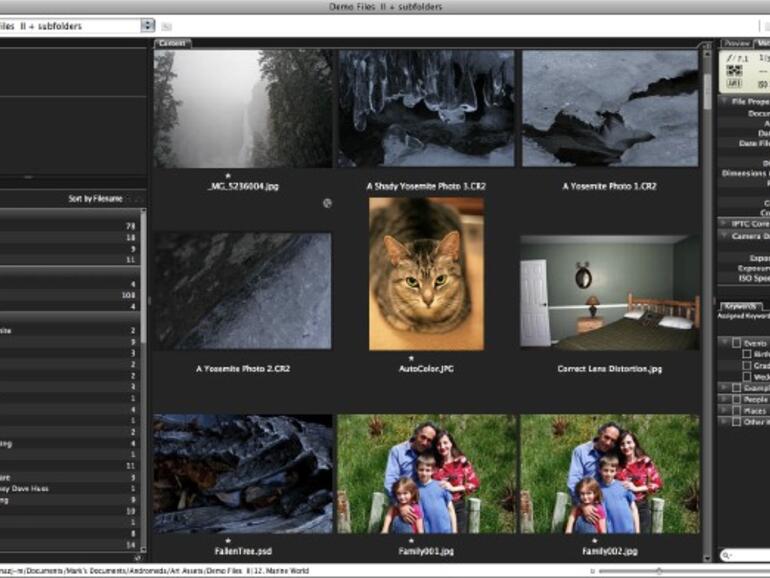This screenshot has width=770, height=578.
Task: Click Sort by Filename in filter panel
Action: point(95,199)
